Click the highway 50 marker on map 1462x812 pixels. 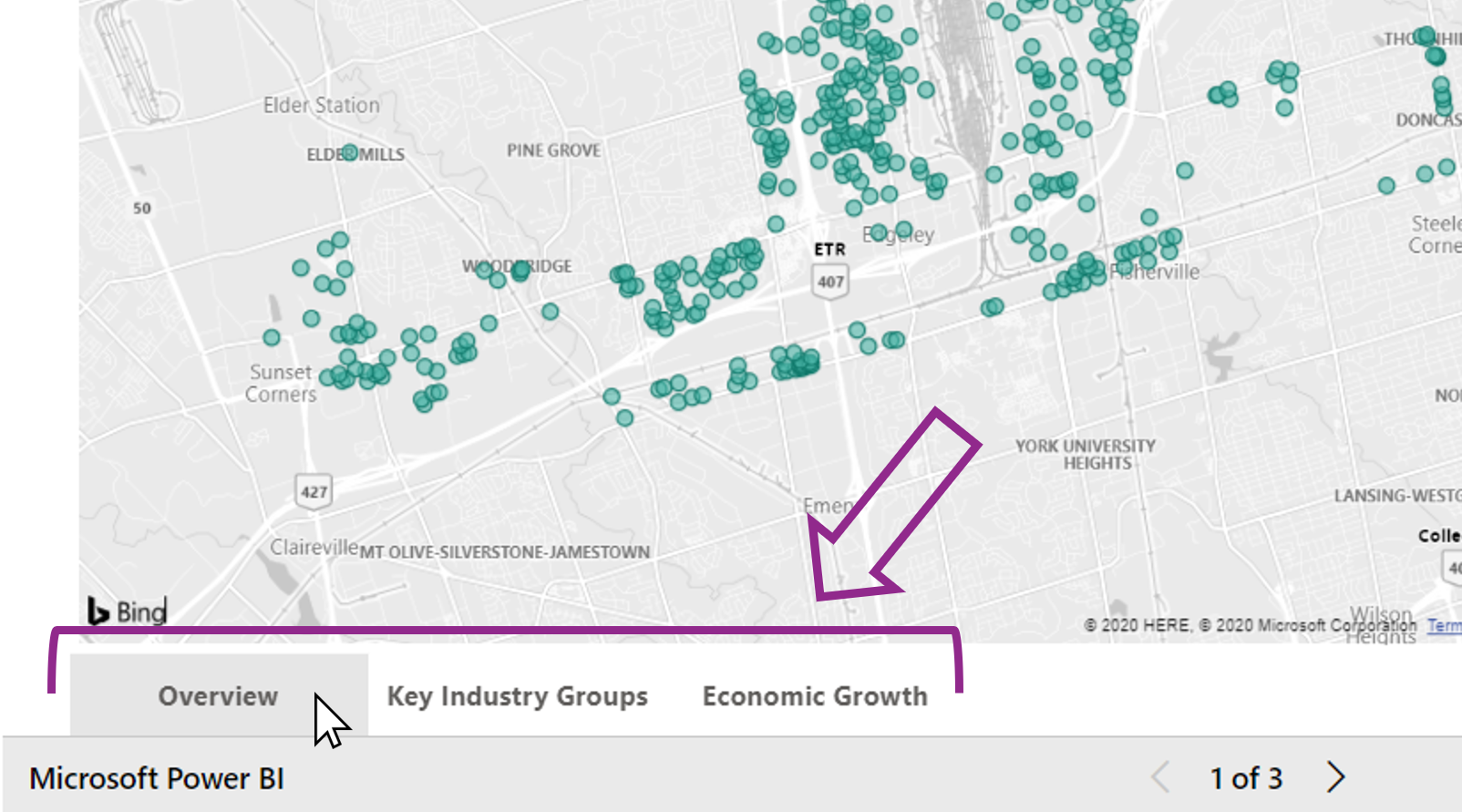pyautogui.click(x=141, y=208)
